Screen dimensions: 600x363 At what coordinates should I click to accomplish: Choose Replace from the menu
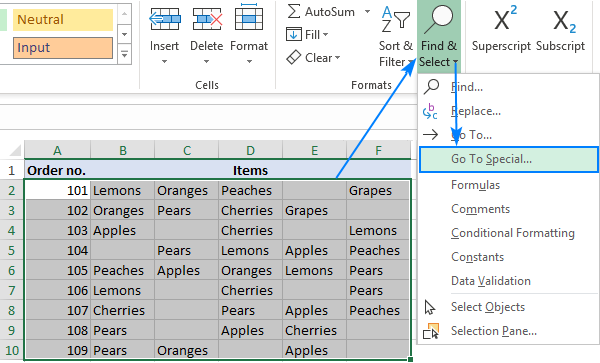(x=475, y=111)
